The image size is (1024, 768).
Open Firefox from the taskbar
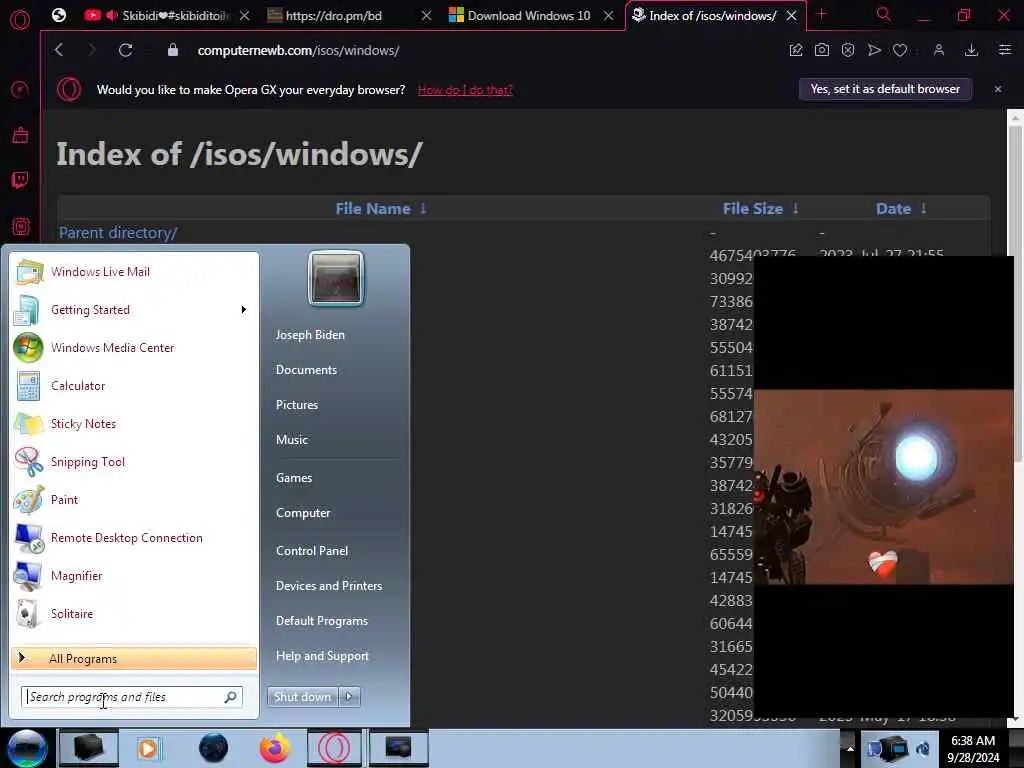(x=275, y=748)
